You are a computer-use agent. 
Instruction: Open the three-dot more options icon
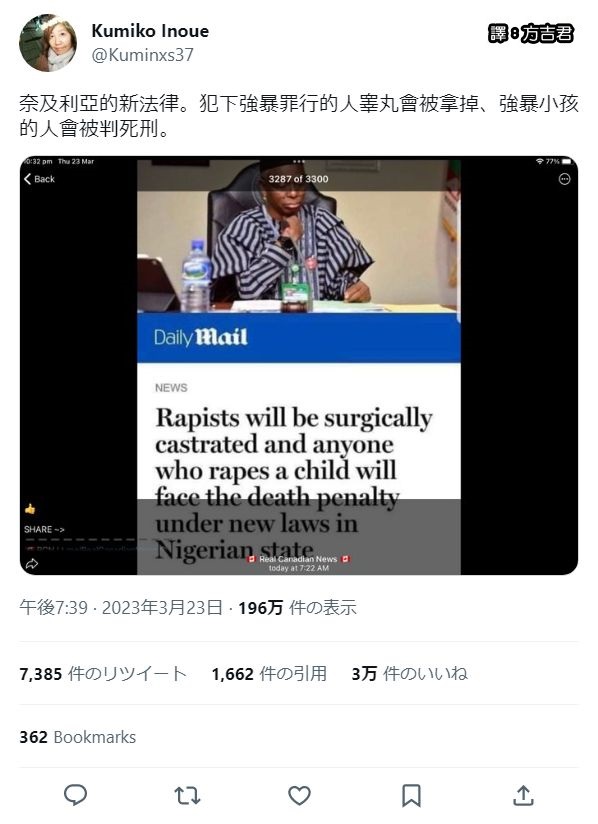(x=564, y=180)
